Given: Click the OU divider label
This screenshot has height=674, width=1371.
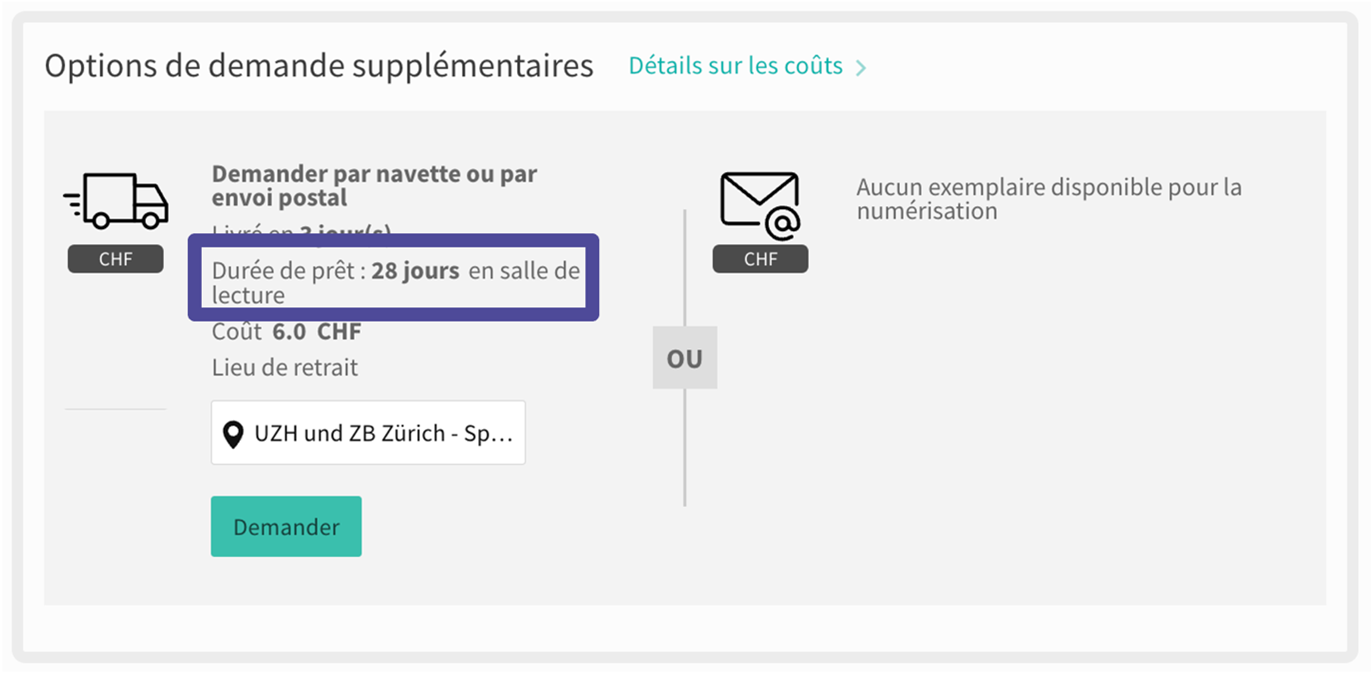Looking at the screenshot, I should coord(684,358).
